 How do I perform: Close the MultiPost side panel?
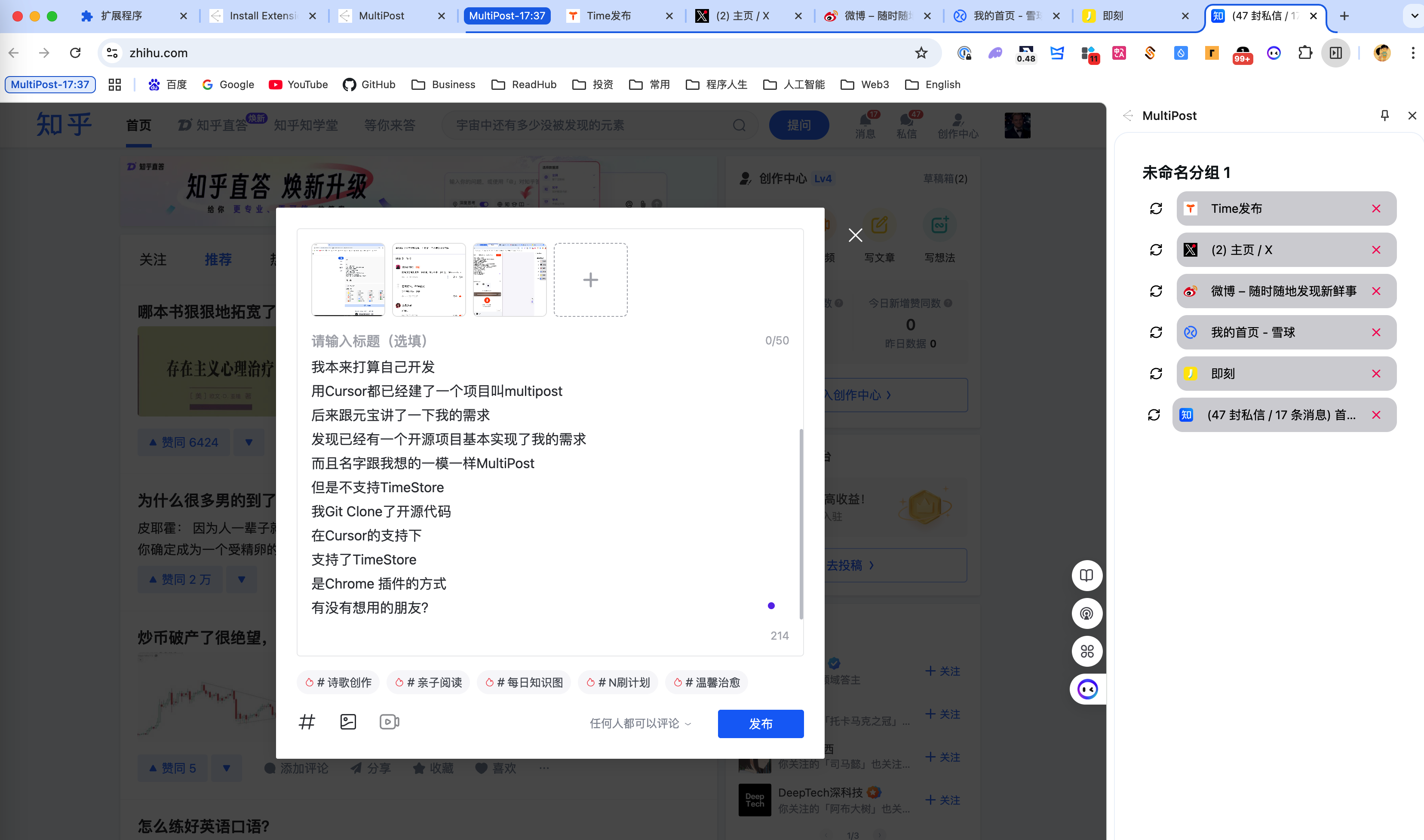click(1412, 116)
